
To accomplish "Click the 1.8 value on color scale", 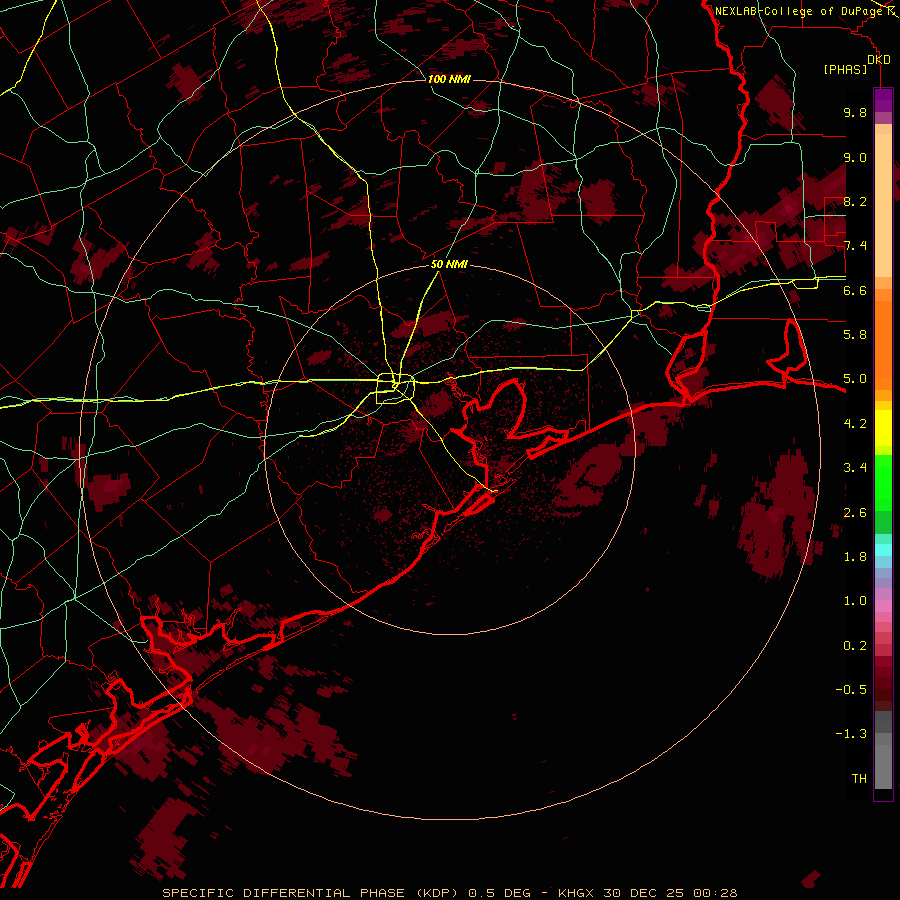I will [855, 557].
